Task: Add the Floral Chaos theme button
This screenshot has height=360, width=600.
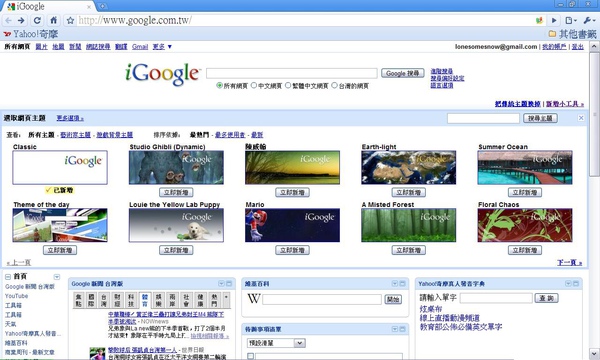Action: click(525, 250)
